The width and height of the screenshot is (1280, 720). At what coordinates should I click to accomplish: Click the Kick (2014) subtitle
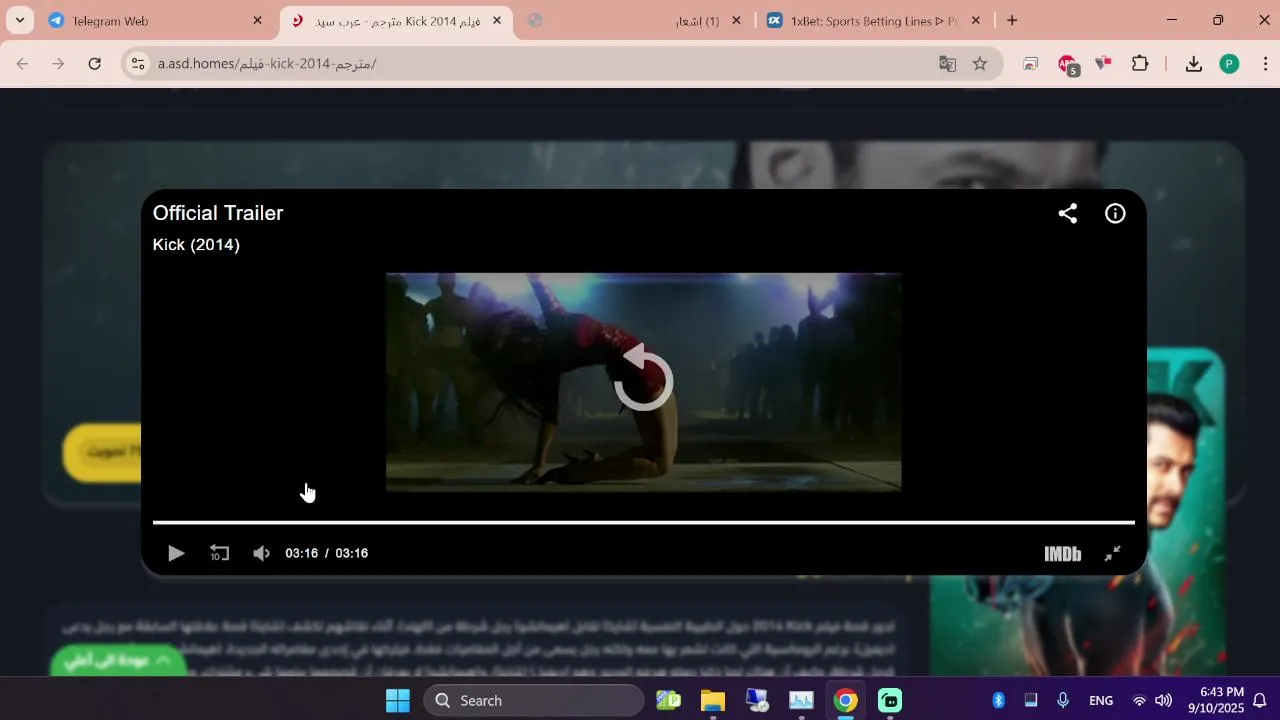196,244
